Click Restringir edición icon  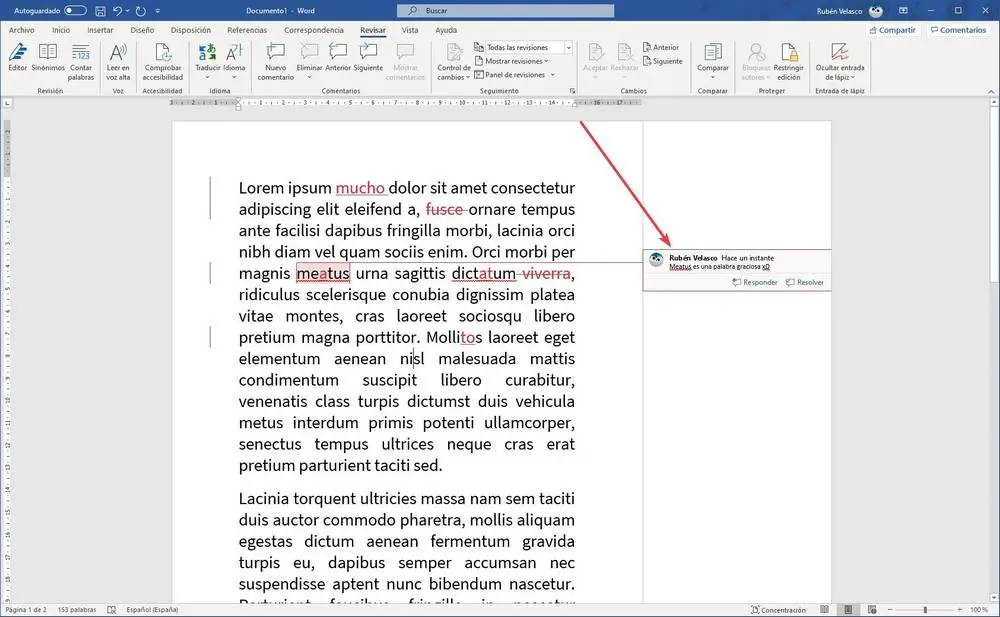click(788, 56)
